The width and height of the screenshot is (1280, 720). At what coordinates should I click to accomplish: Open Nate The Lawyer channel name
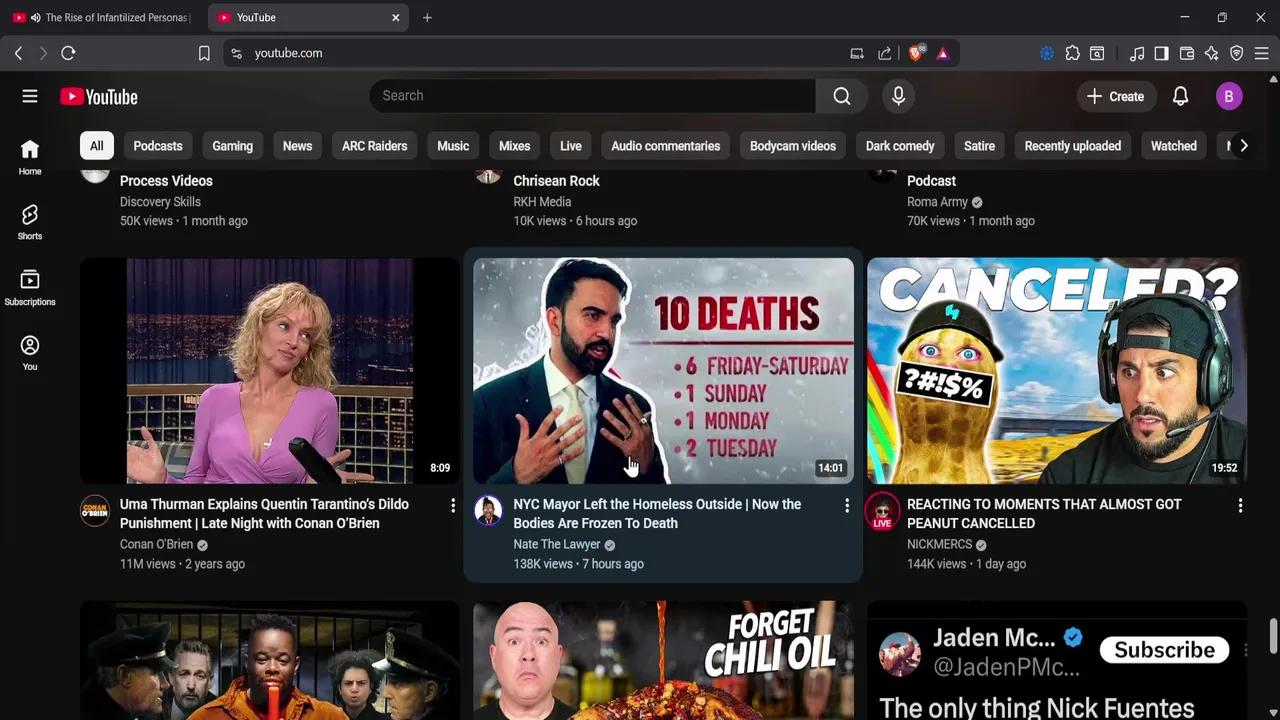pyautogui.click(x=556, y=544)
